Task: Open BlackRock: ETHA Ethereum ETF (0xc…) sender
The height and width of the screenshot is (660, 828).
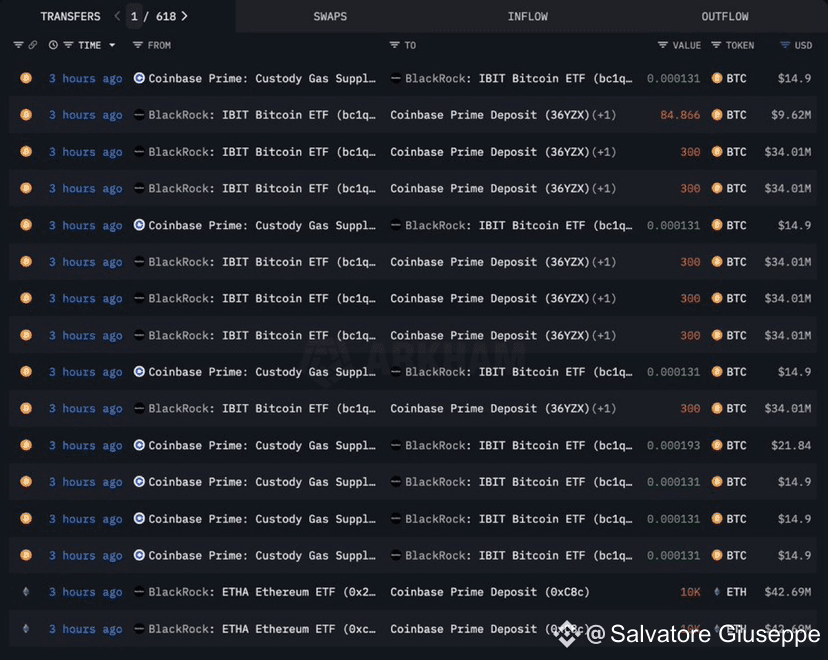Action: [x=262, y=629]
